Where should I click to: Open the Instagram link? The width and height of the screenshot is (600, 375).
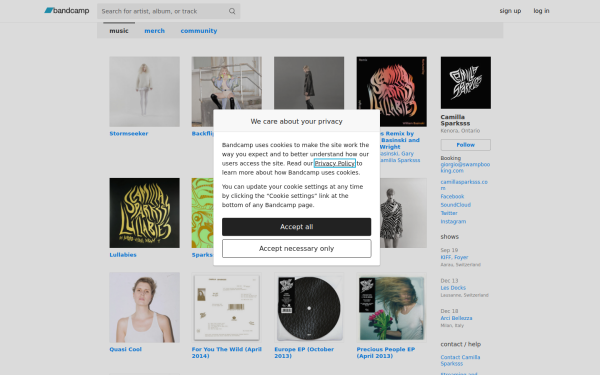[x=453, y=222]
